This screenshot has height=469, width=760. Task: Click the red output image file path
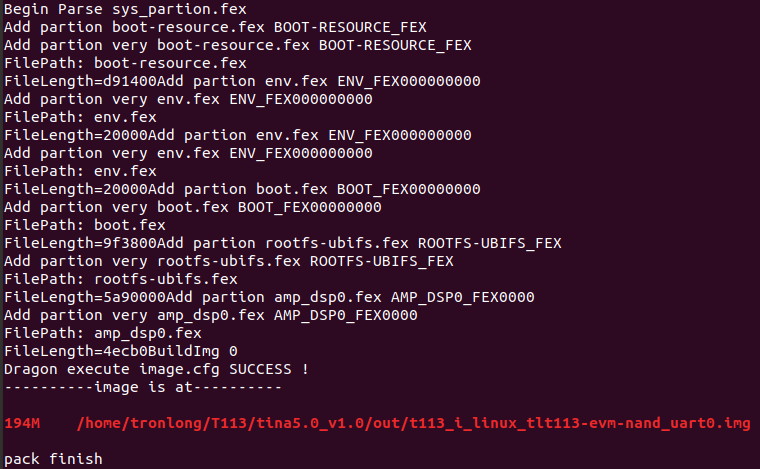coord(413,423)
